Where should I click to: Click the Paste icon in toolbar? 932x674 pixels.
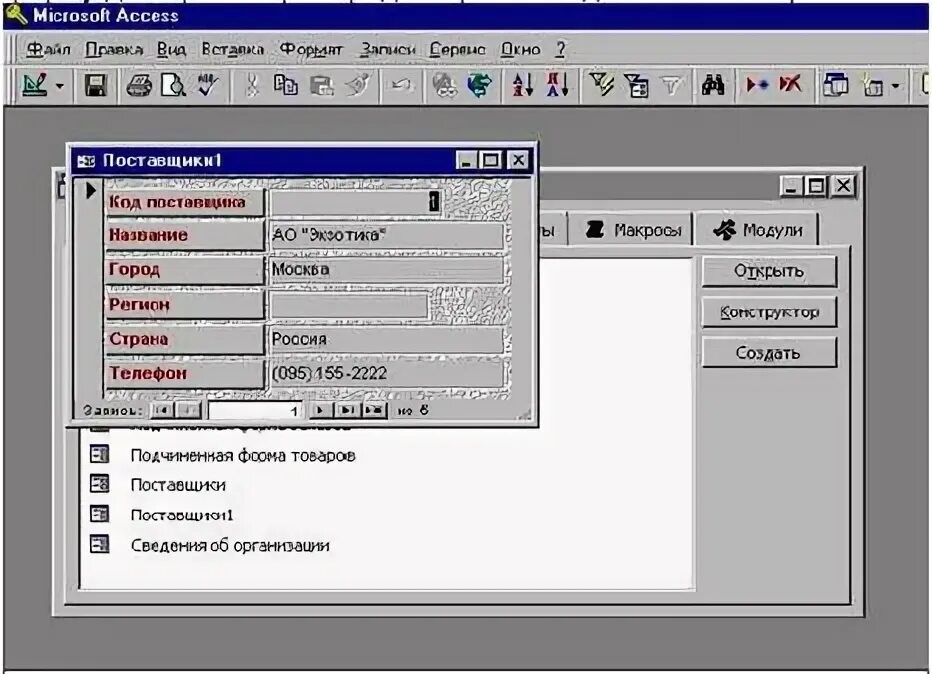(322, 86)
